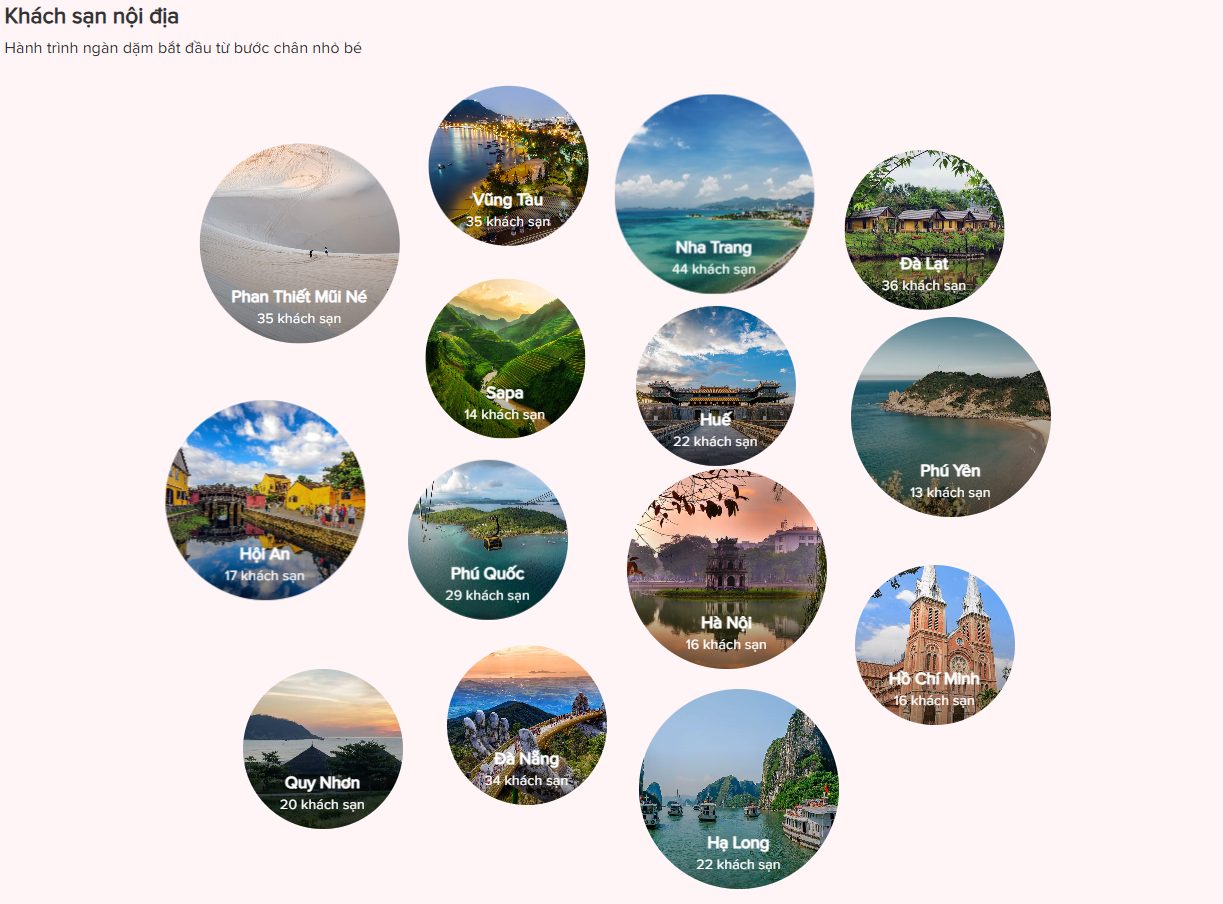The height and width of the screenshot is (904, 1223).
Task: Click the "29 khách sạn" Phú Quốc label
Action: coord(488,596)
